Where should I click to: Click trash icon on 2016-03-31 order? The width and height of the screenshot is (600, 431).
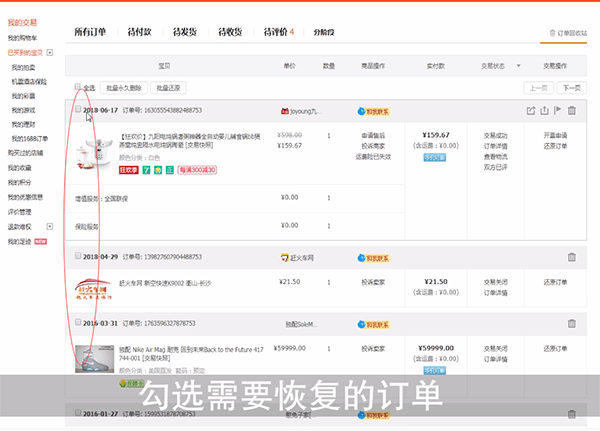click(572, 323)
